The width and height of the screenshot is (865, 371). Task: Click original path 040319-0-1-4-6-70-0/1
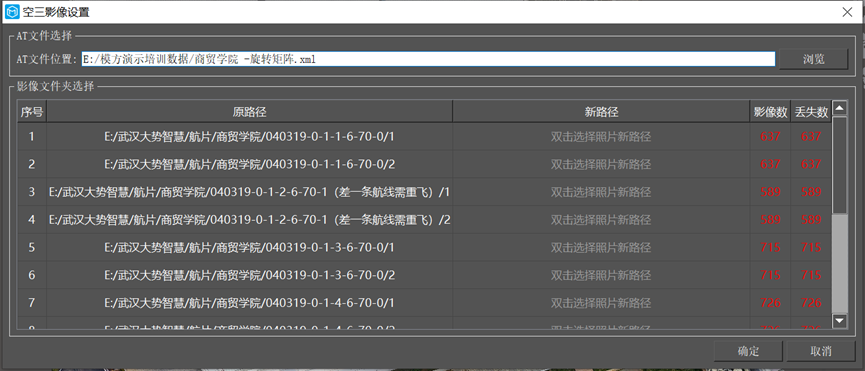(x=249, y=303)
